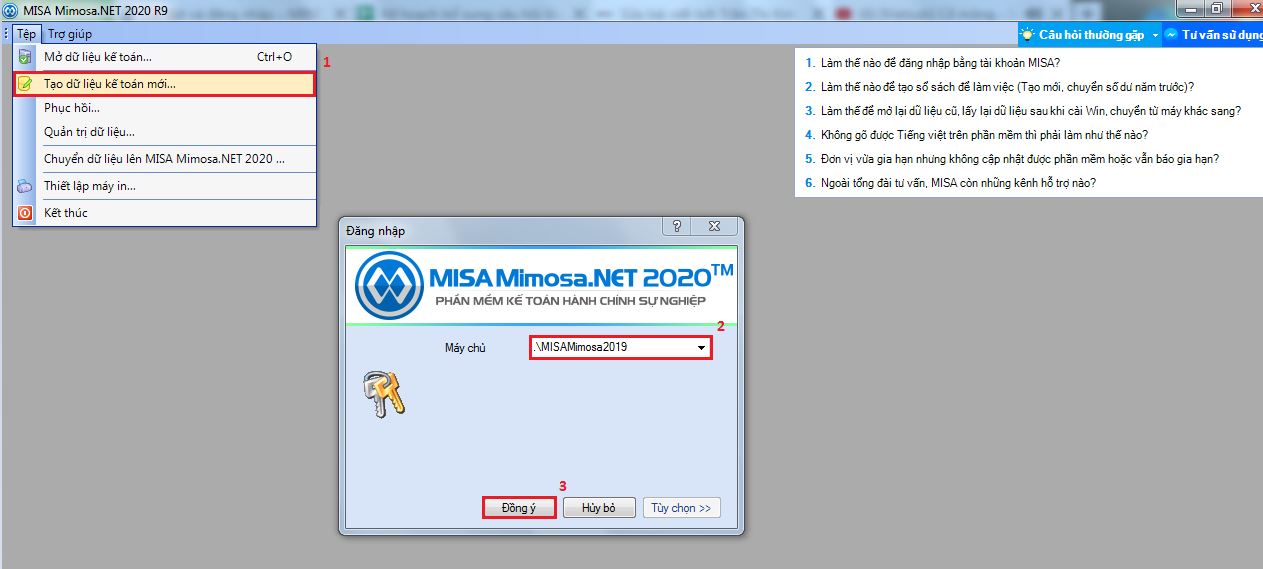Click the MISA logo in the login banner
The width and height of the screenshot is (1263, 569).
point(389,284)
